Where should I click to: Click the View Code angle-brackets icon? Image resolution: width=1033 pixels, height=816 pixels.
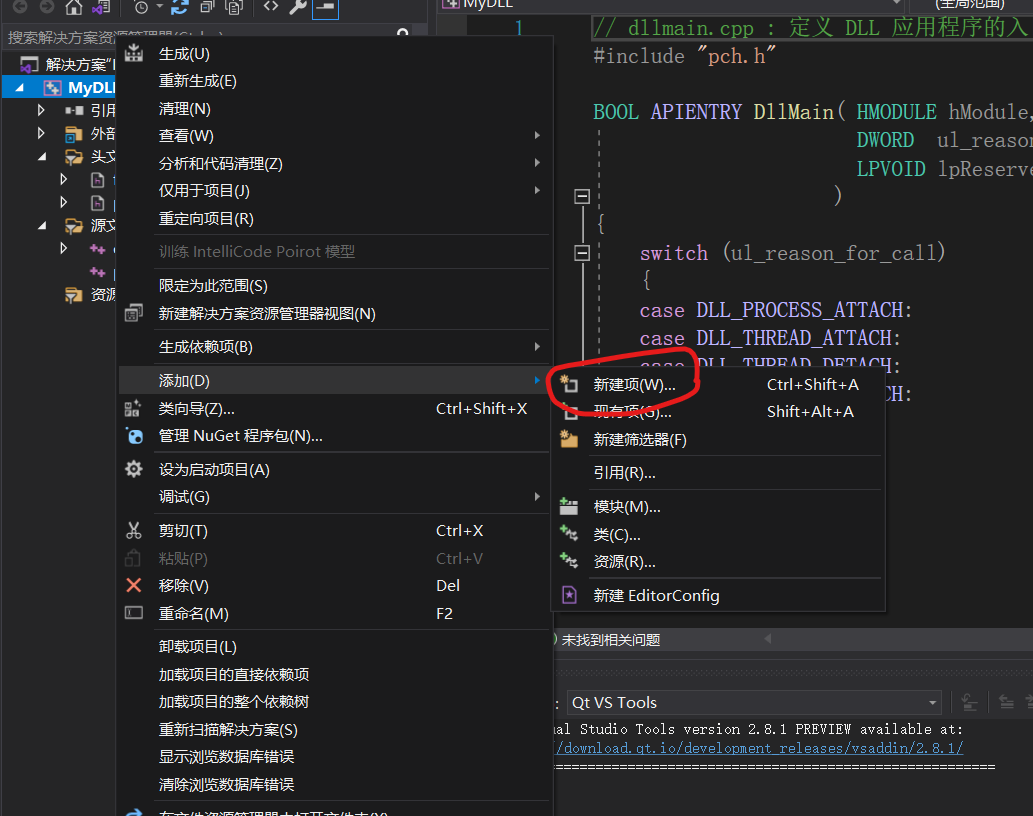coord(271,7)
